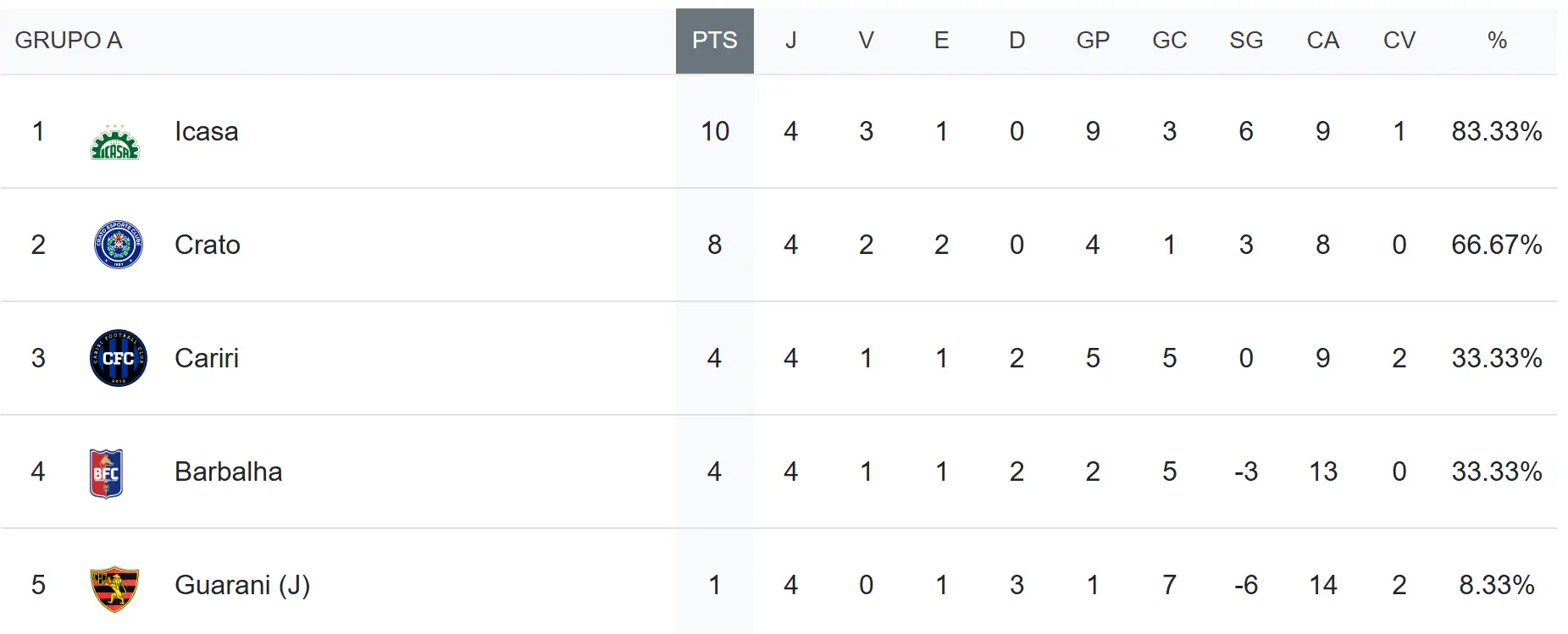This screenshot has width=1568, height=634.
Task: Click the GRUPO A table title
Action: click(69, 41)
